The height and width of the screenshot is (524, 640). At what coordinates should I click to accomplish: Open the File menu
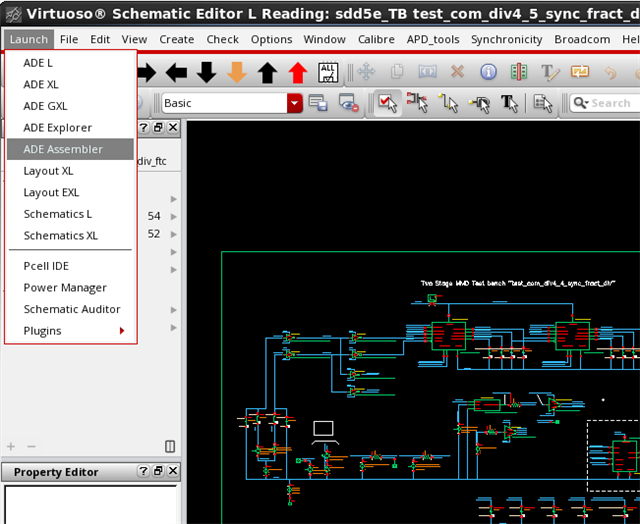(69, 39)
